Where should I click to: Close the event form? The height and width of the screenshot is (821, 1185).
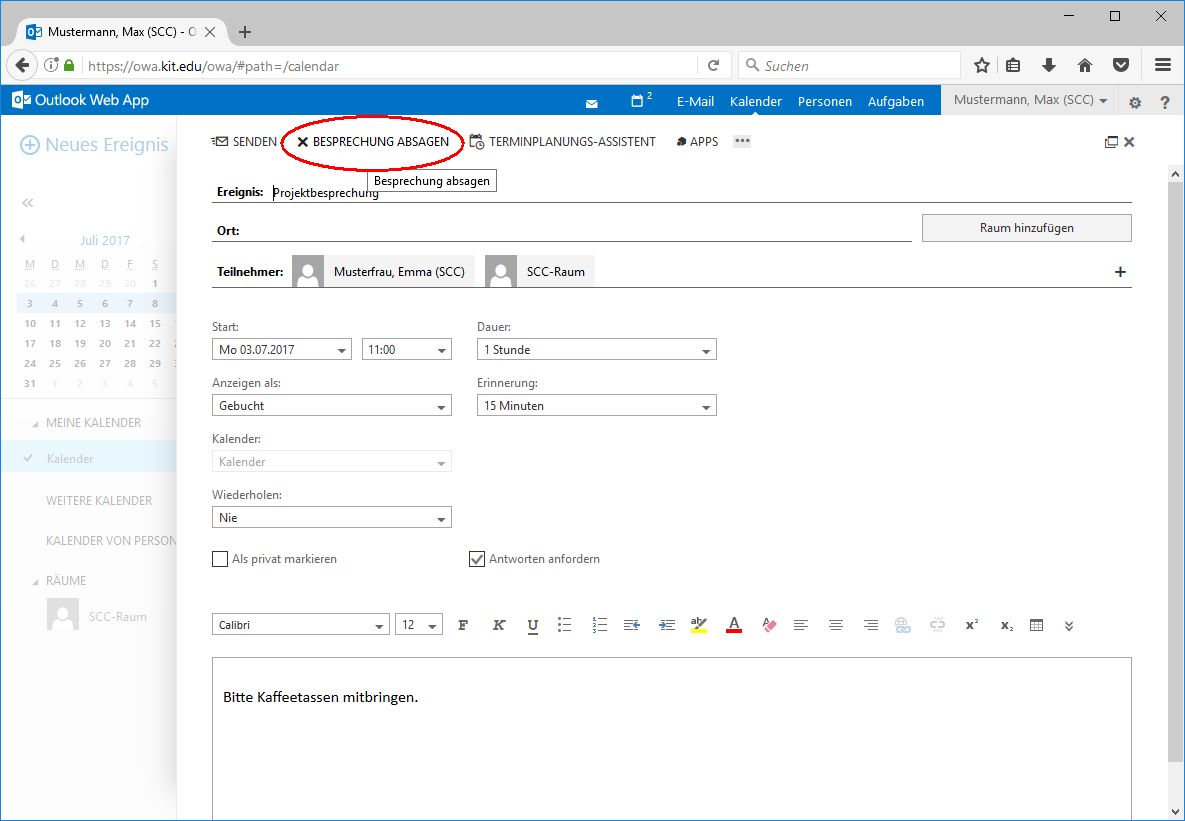(1129, 142)
